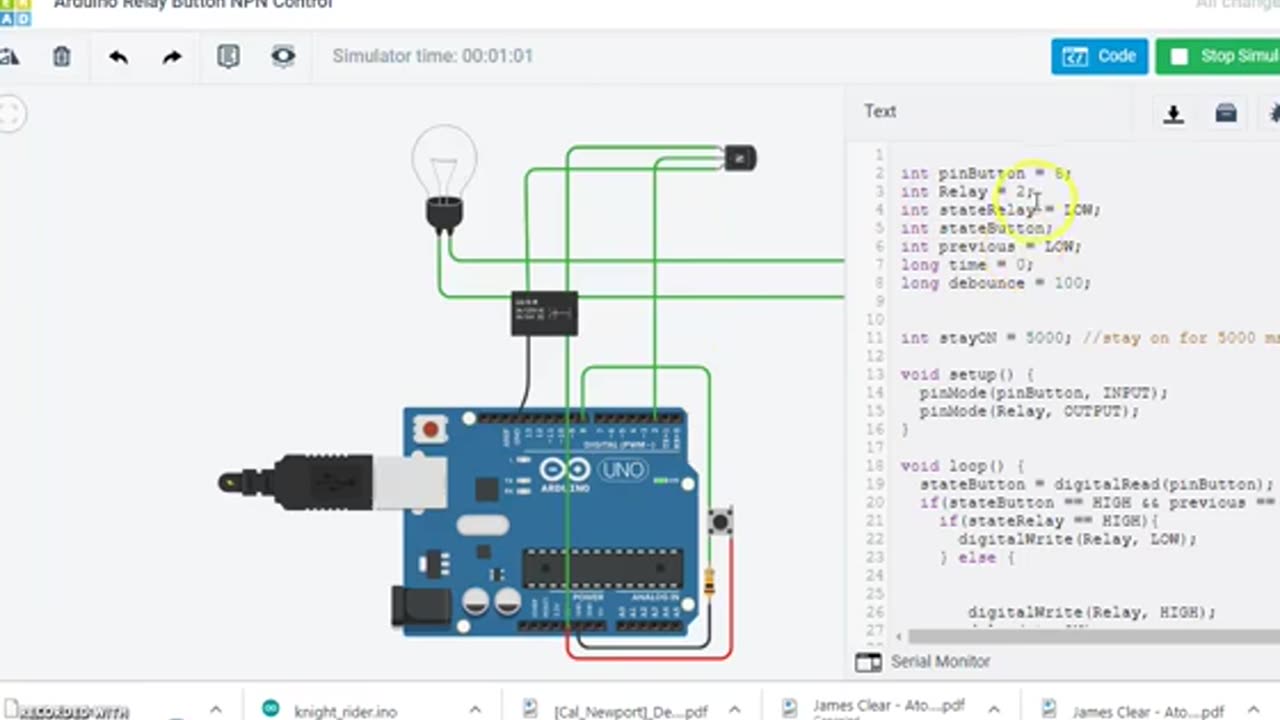Screen dimensions: 1280x720
Task: Toggle notes visibility eye icon
Action: [x=283, y=57]
